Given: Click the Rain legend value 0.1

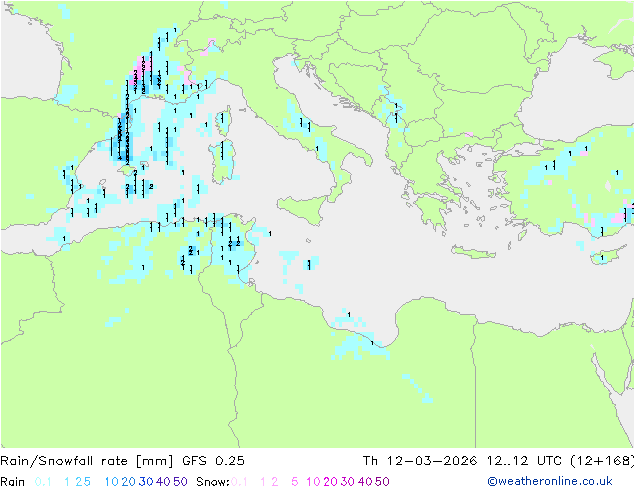Looking at the screenshot, I should pos(43,482).
